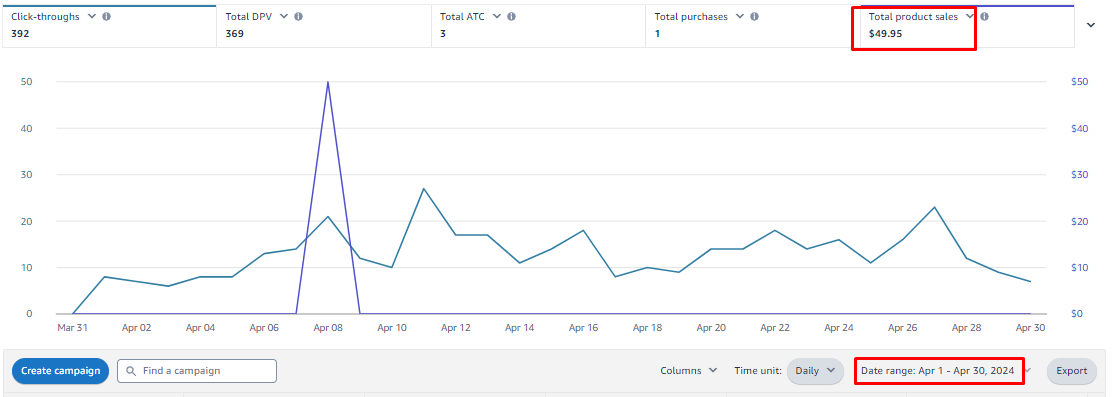Click the $50 right axis label
1112x397 pixels.
coord(1079,82)
